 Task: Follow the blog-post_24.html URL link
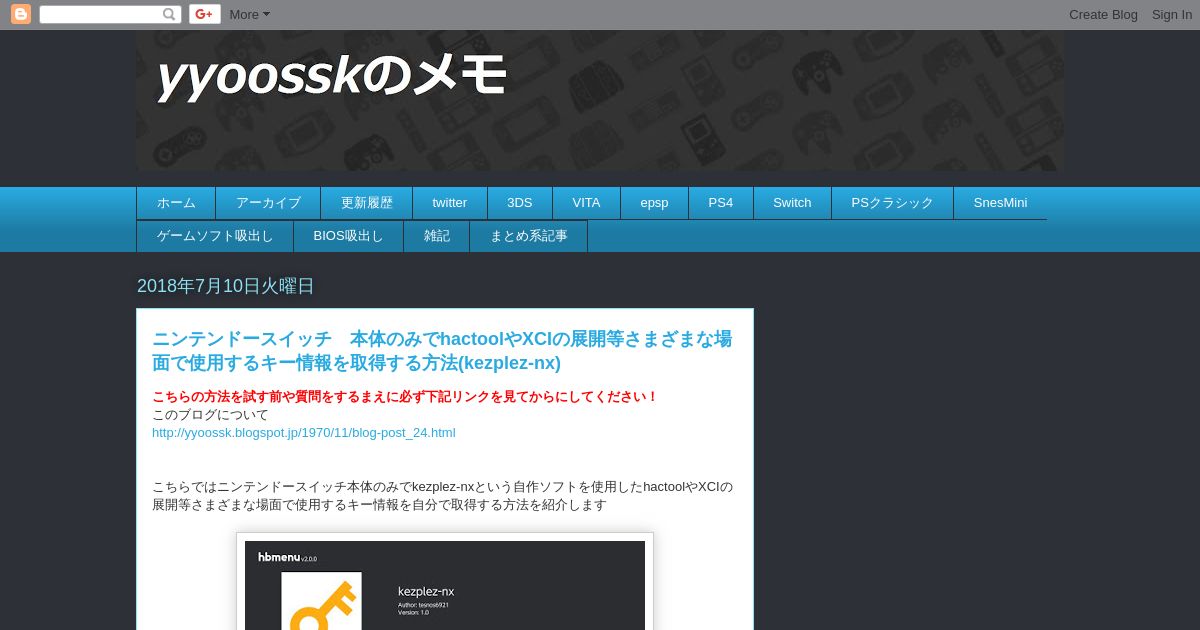[x=304, y=432]
